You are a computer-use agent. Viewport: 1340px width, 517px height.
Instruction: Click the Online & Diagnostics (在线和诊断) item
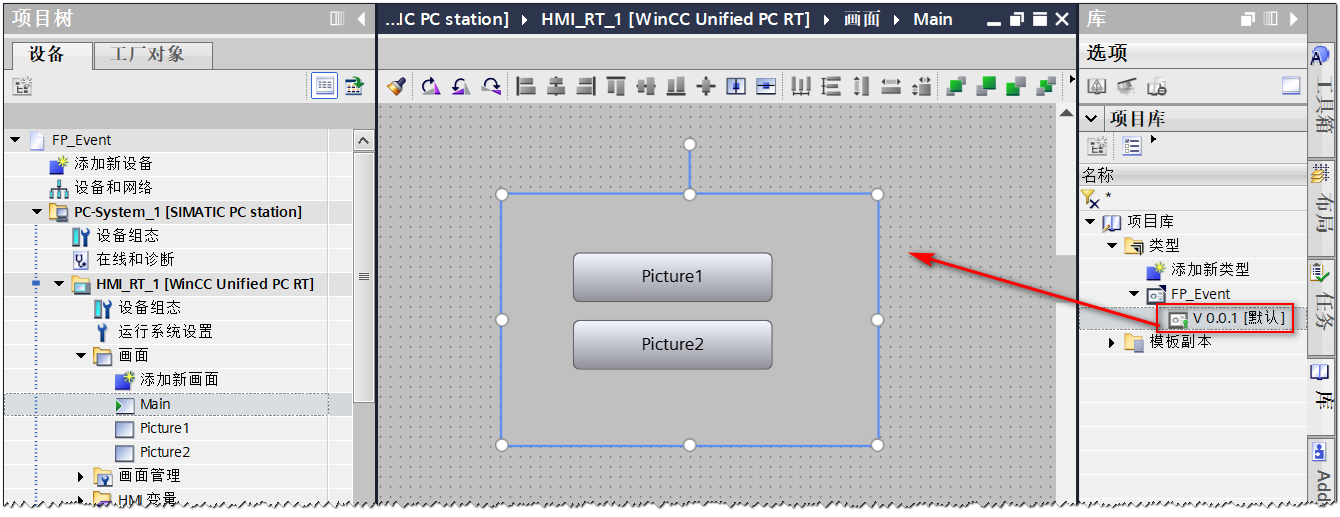pyautogui.click(x=135, y=260)
